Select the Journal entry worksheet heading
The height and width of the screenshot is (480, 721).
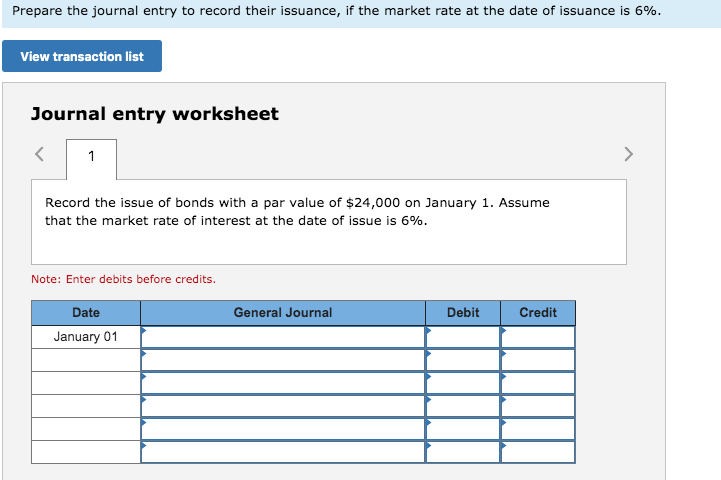coord(154,114)
